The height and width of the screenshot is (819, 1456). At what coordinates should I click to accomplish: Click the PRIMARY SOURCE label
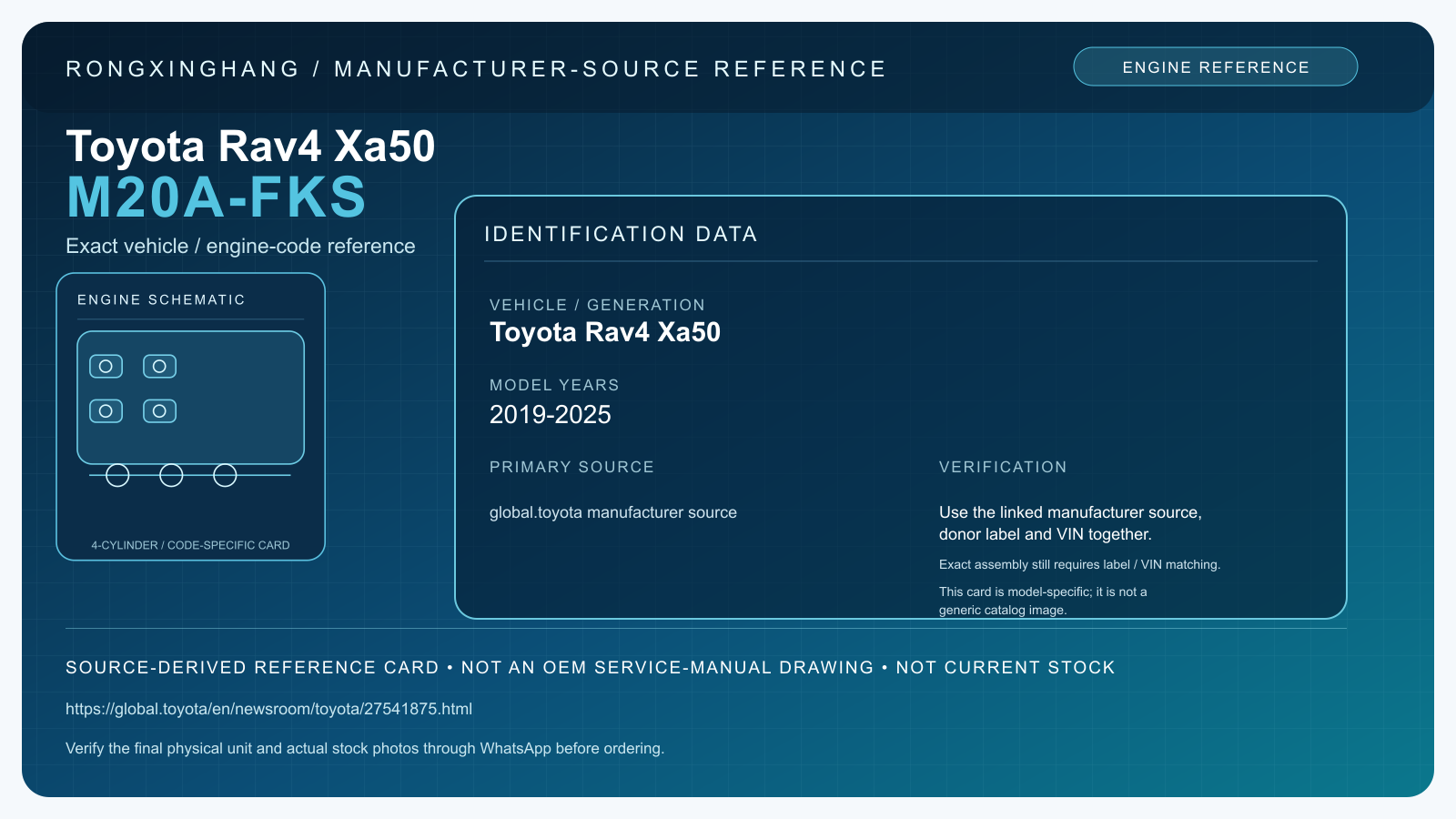[x=571, y=467]
